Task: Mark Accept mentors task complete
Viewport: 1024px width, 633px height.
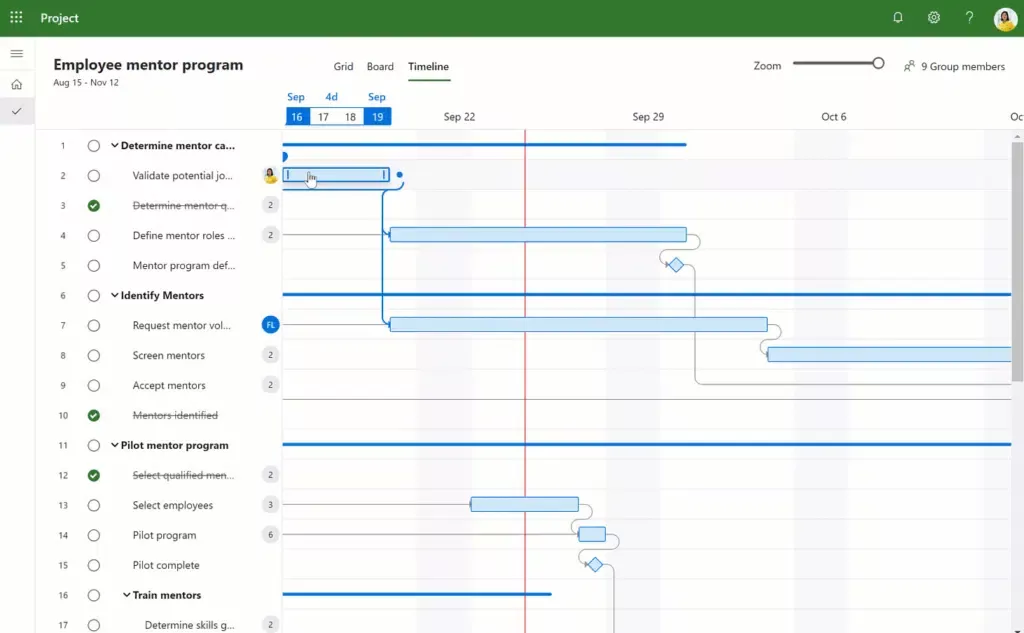Action: pos(93,385)
